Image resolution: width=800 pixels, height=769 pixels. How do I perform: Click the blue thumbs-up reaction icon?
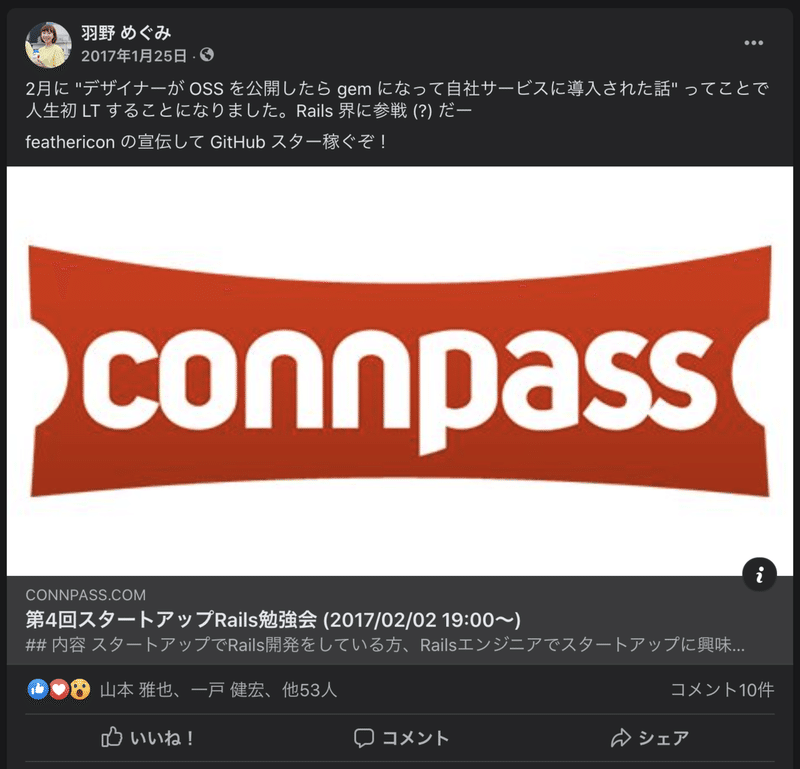pos(38,689)
